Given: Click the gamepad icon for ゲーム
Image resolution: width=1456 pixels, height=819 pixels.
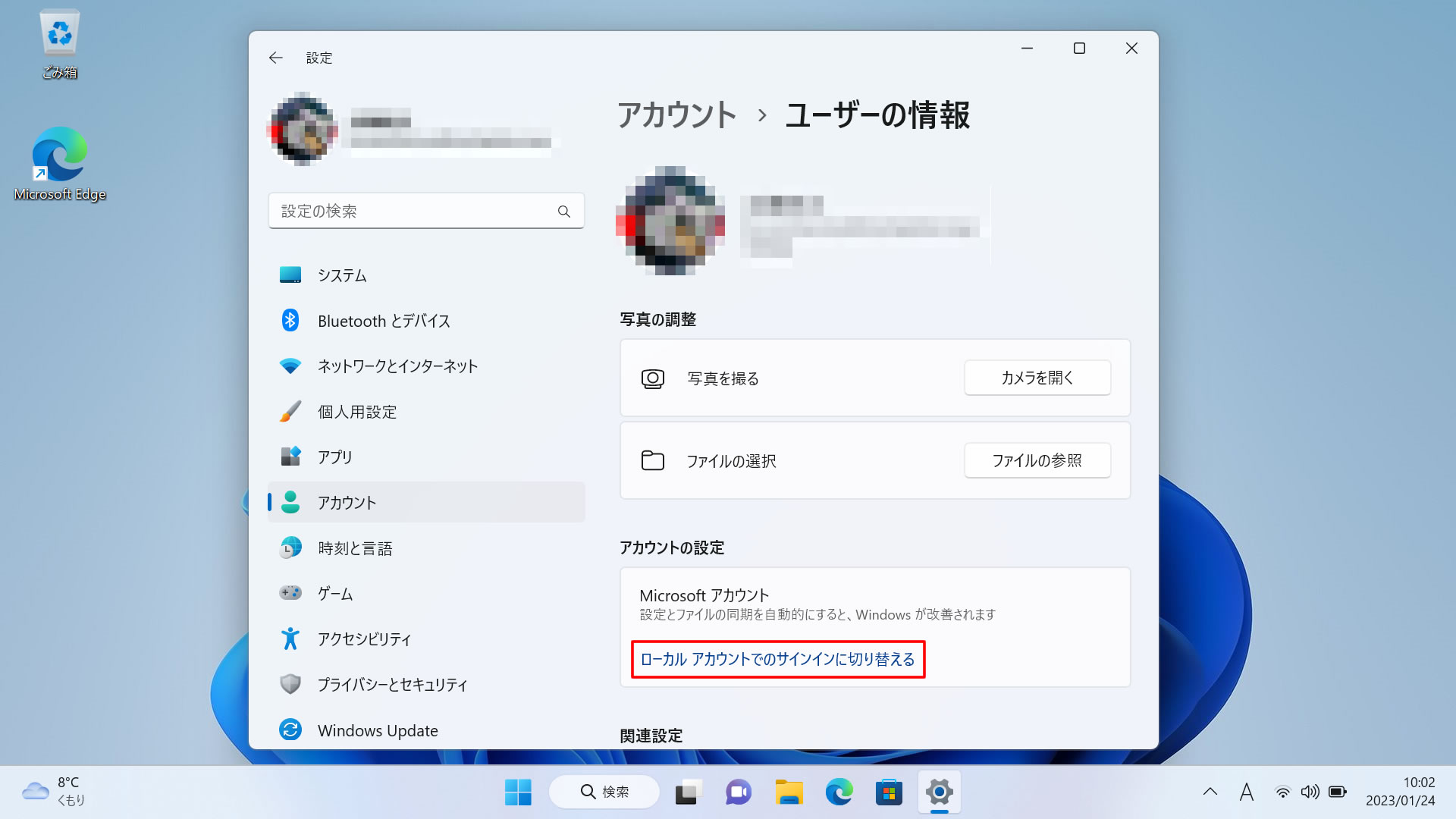Looking at the screenshot, I should pos(290,593).
